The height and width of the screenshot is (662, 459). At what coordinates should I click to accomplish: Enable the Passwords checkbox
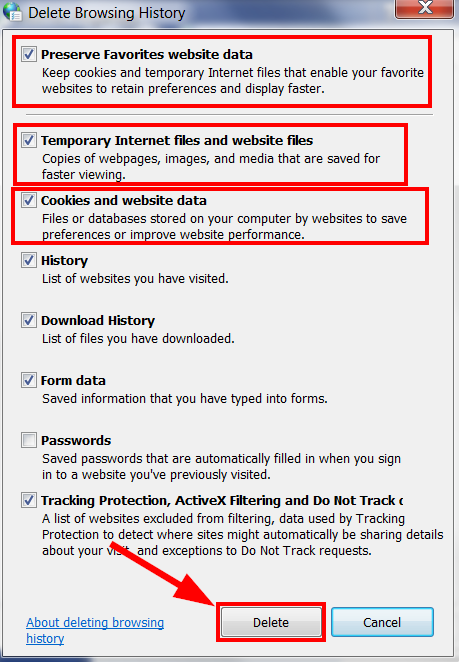[x=29, y=440]
